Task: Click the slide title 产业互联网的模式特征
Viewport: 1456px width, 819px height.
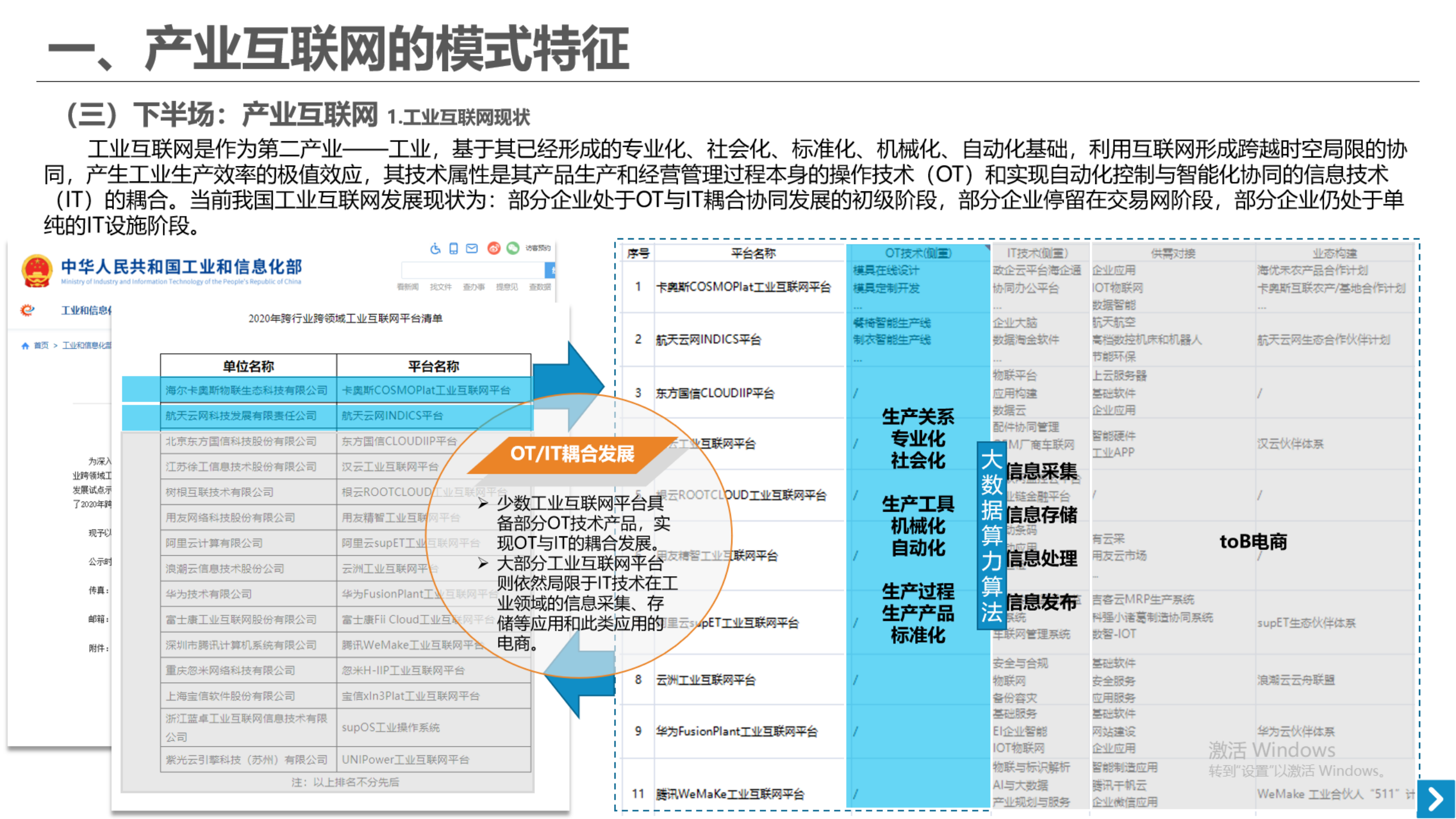Action: 387,48
